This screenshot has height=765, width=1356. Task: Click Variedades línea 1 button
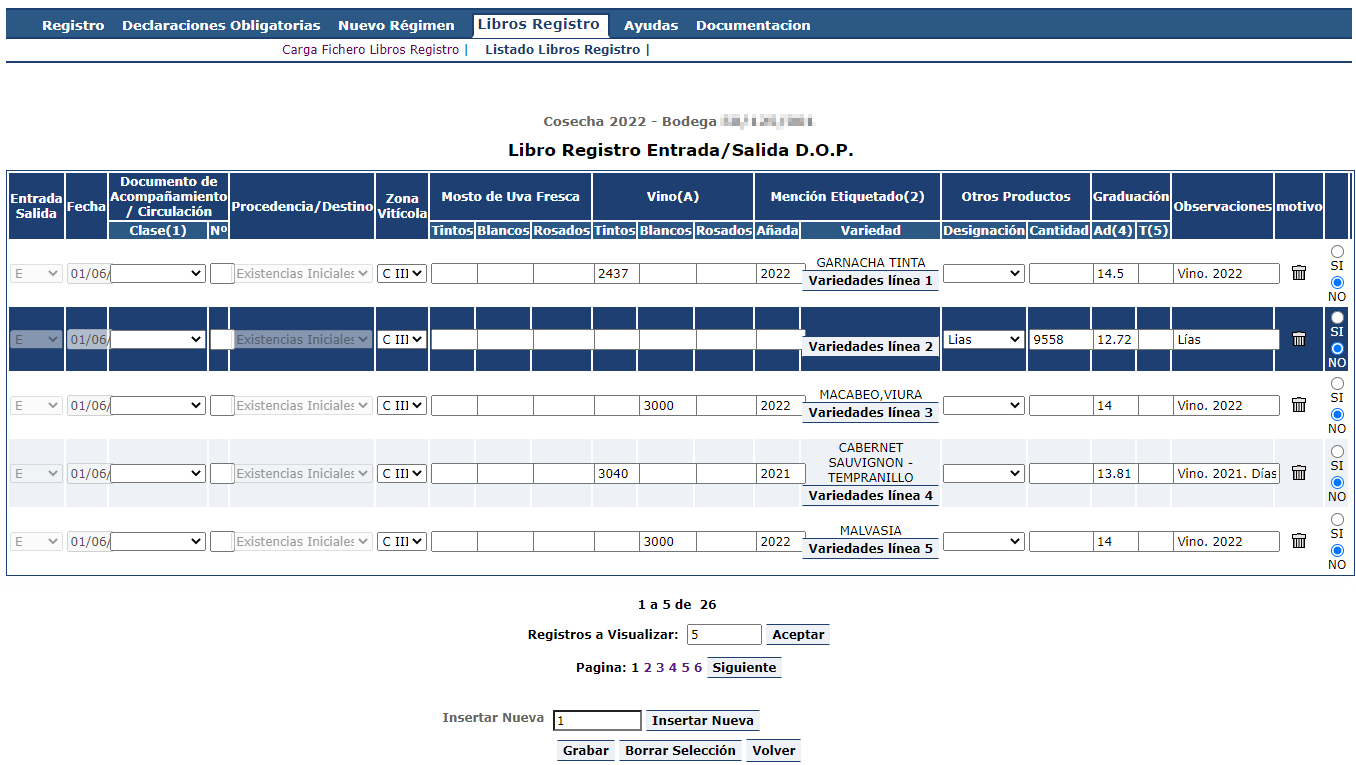pos(871,281)
